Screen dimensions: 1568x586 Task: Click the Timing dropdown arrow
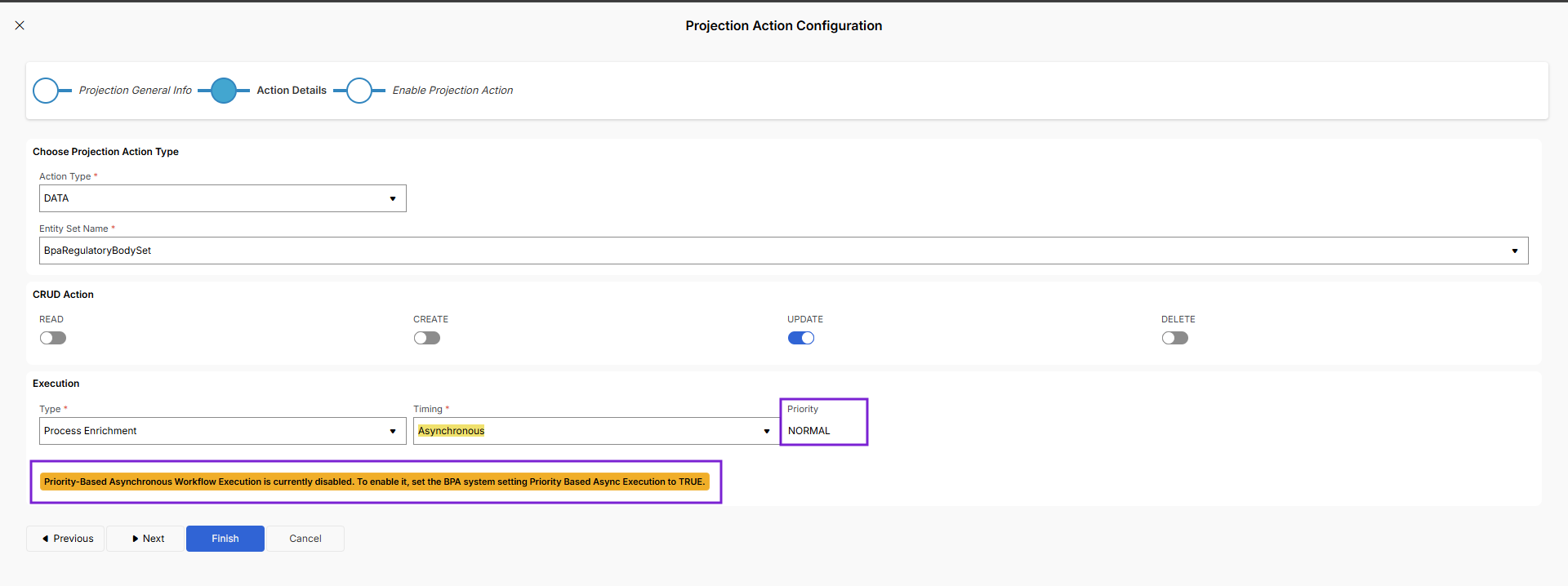pos(767,431)
